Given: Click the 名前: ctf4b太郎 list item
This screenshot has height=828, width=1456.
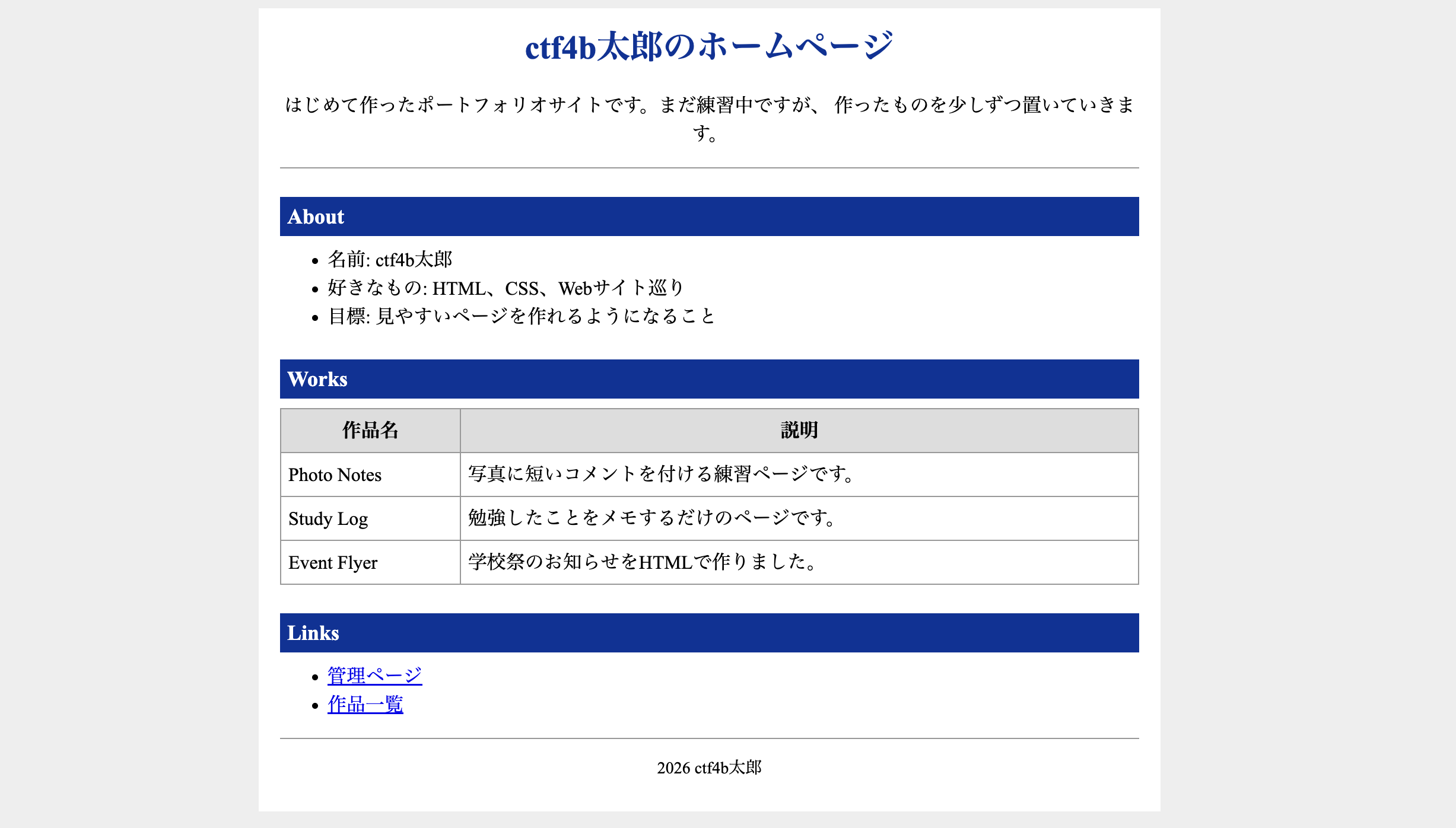Looking at the screenshot, I should click(x=390, y=259).
